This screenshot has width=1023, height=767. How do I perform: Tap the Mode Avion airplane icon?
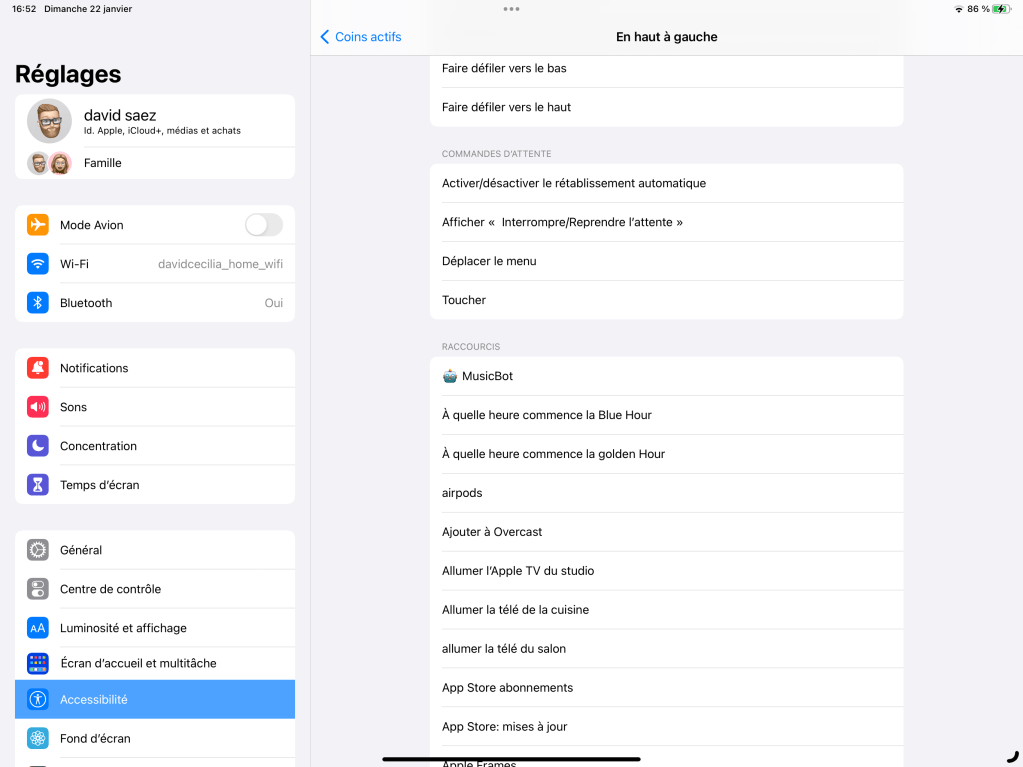pyautogui.click(x=38, y=225)
